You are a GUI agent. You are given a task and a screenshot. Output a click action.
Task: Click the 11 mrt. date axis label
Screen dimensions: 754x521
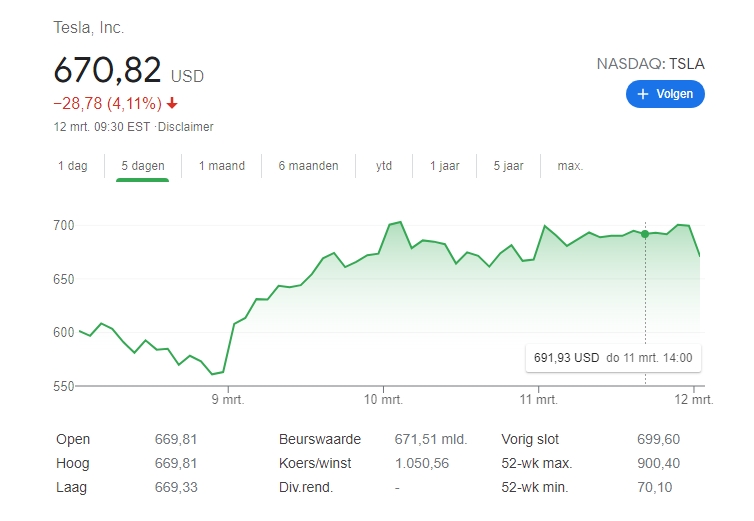pos(538,400)
